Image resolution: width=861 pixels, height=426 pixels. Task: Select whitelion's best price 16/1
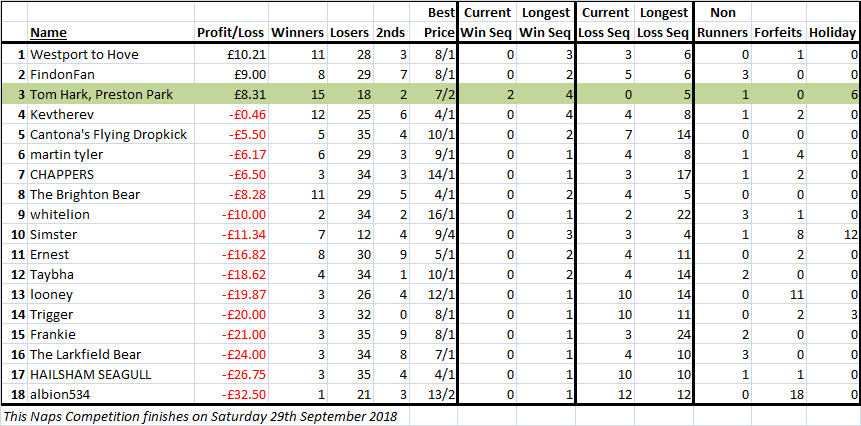pyautogui.click(x=440, y=215)
